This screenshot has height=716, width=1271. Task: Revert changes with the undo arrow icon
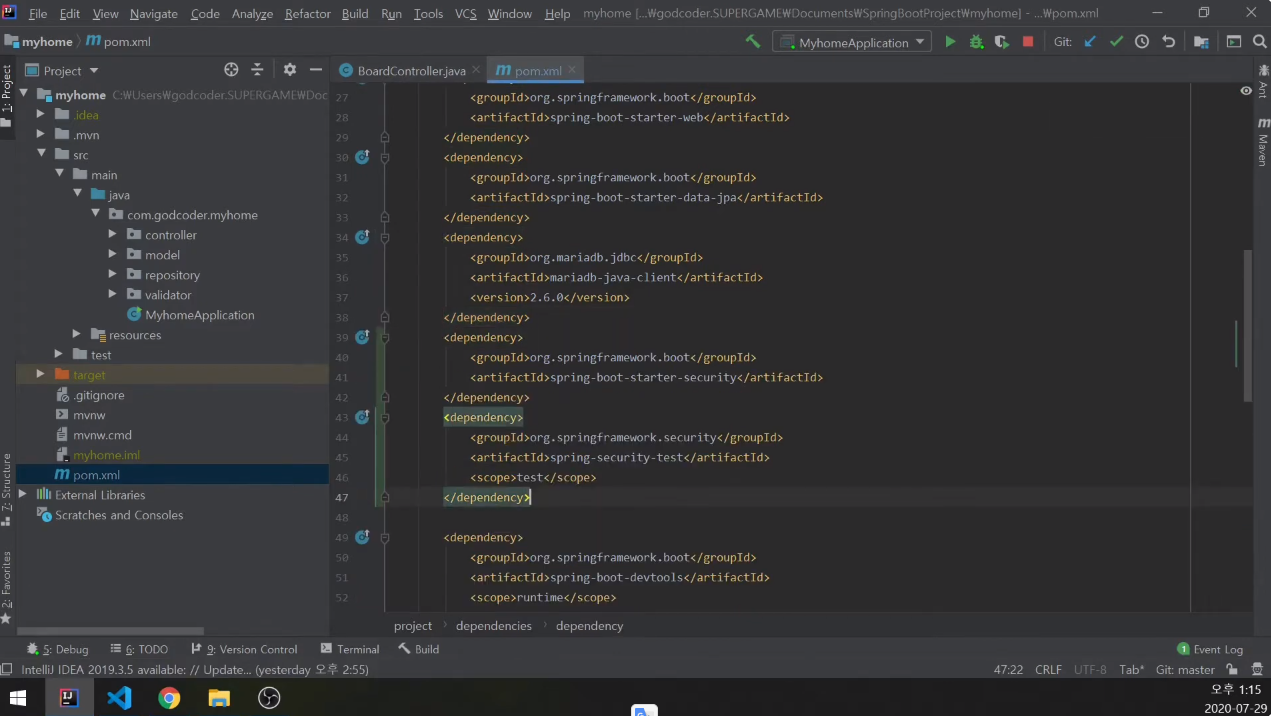pyautogui.click(x=1168, y=42)
